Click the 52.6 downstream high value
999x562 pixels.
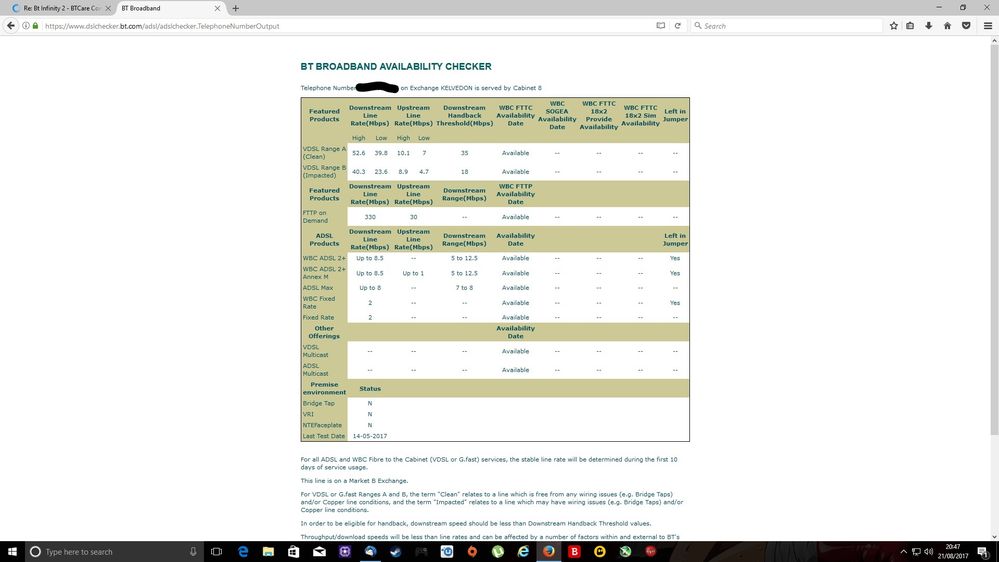[x=359, y=153]
